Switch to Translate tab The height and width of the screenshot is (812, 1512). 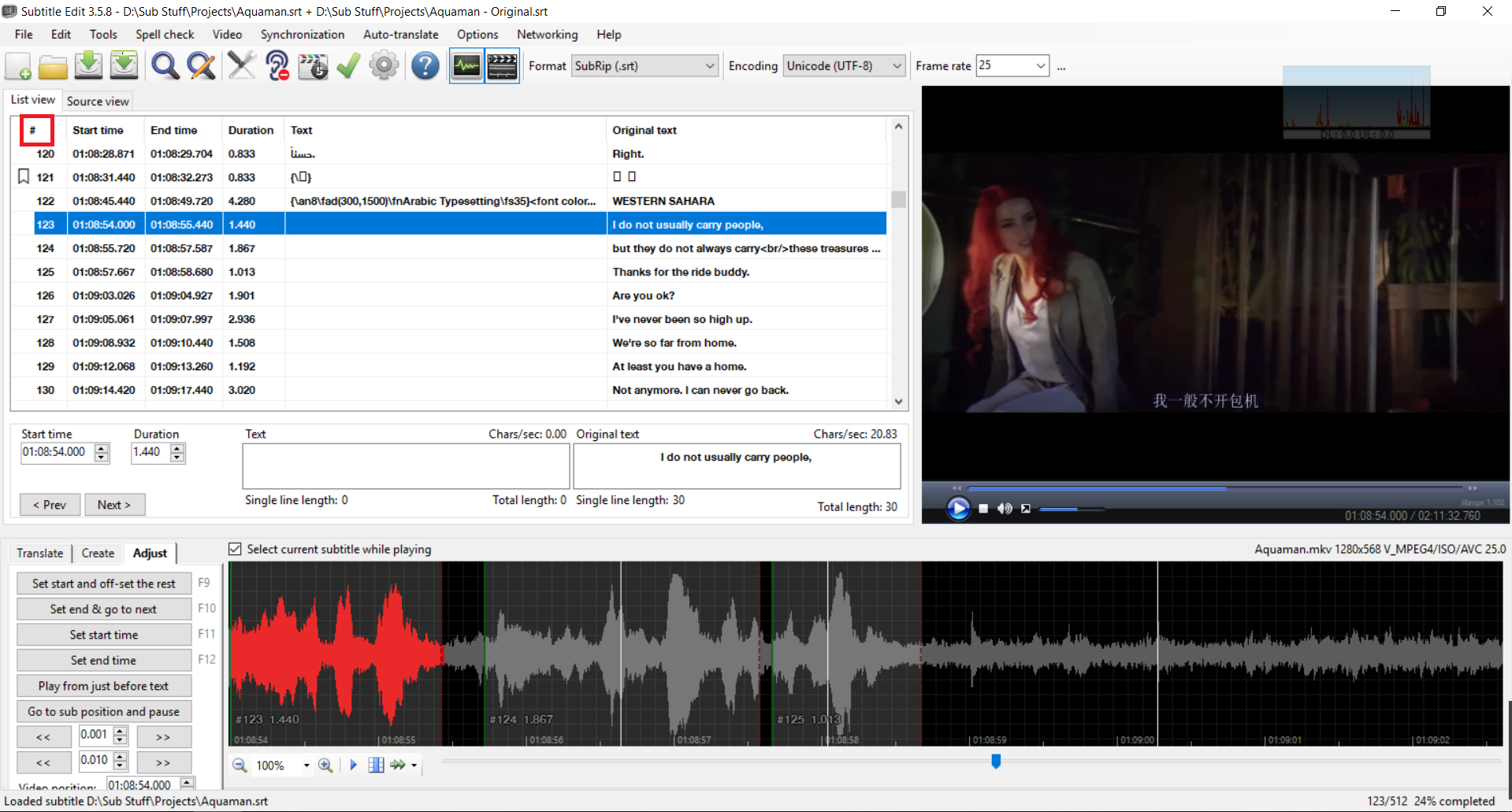[39, 553]
